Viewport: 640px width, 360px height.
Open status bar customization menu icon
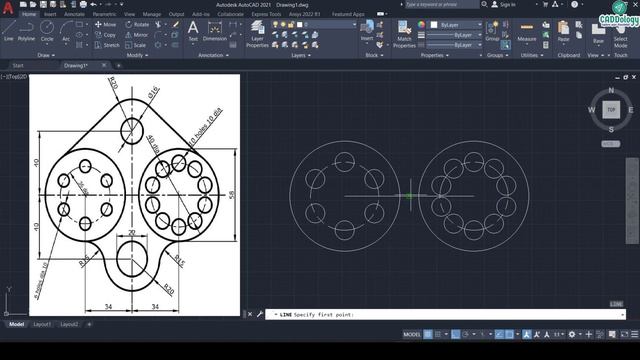click(x=634, y=334)
